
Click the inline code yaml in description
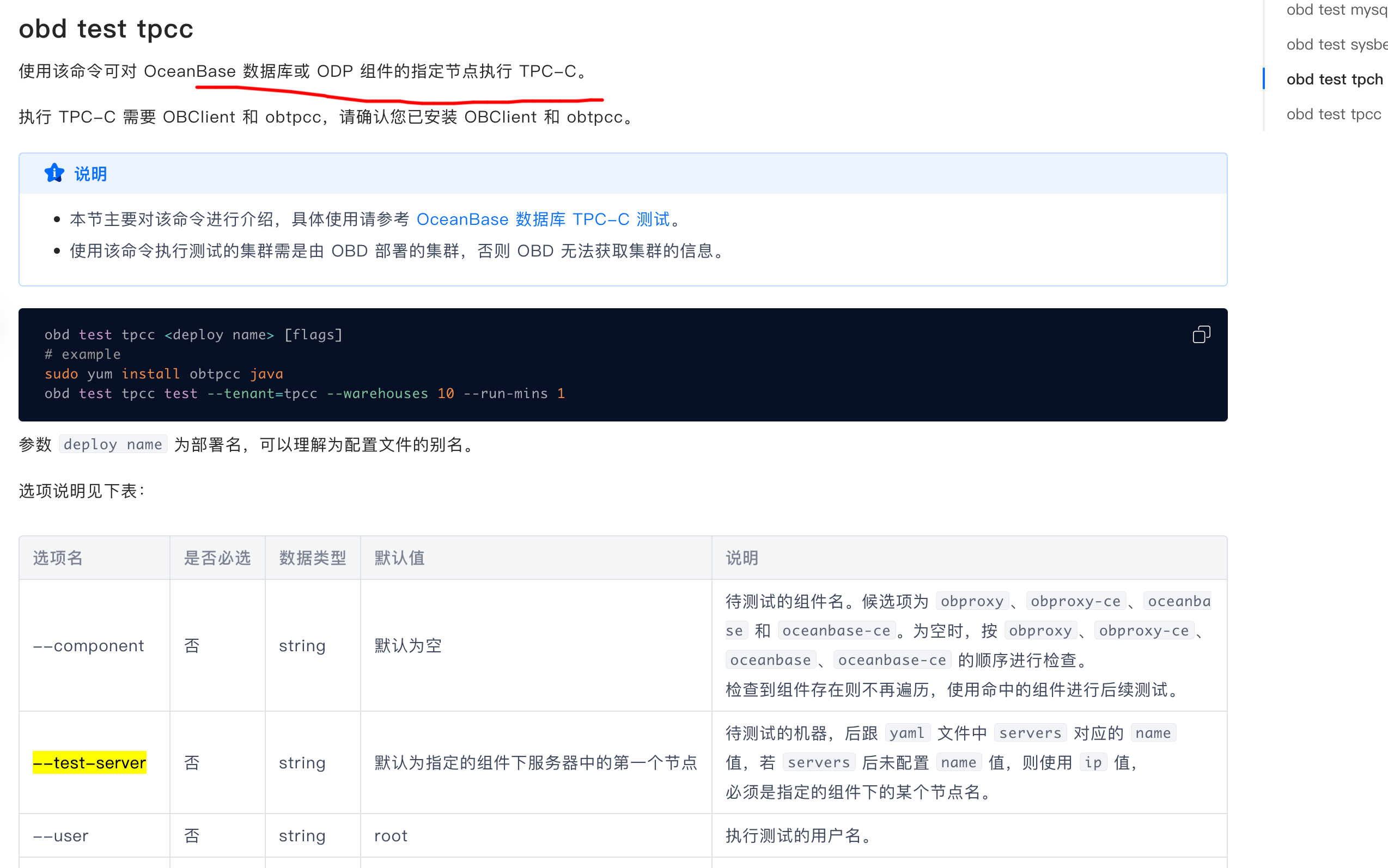coord(908,733)
